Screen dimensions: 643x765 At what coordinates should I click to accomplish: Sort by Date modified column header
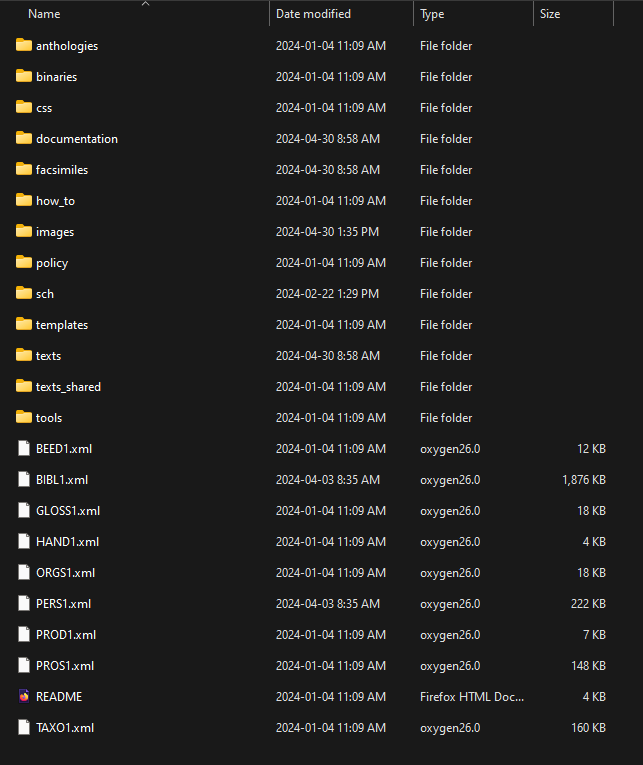coord(313,14)
